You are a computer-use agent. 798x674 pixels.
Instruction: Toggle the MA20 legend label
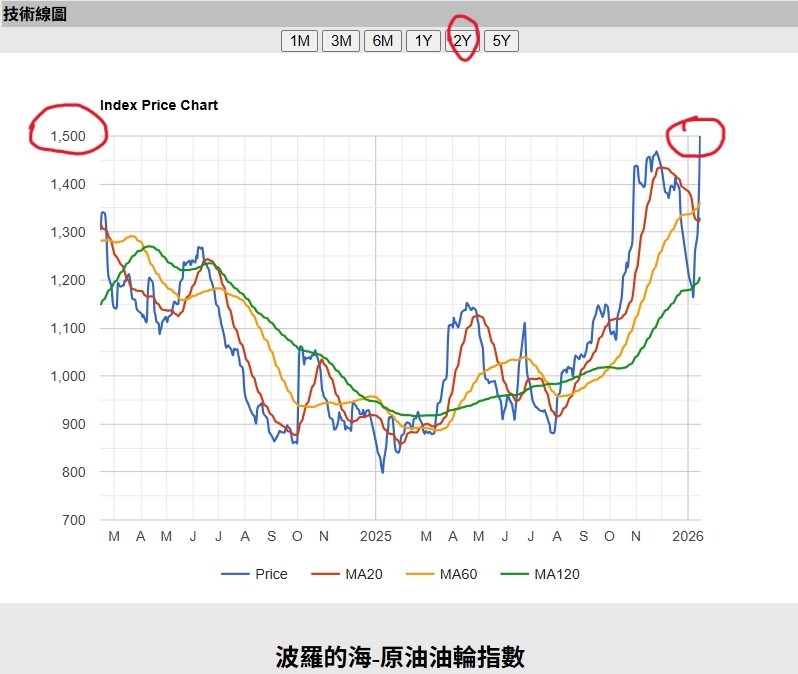point(363,574)
